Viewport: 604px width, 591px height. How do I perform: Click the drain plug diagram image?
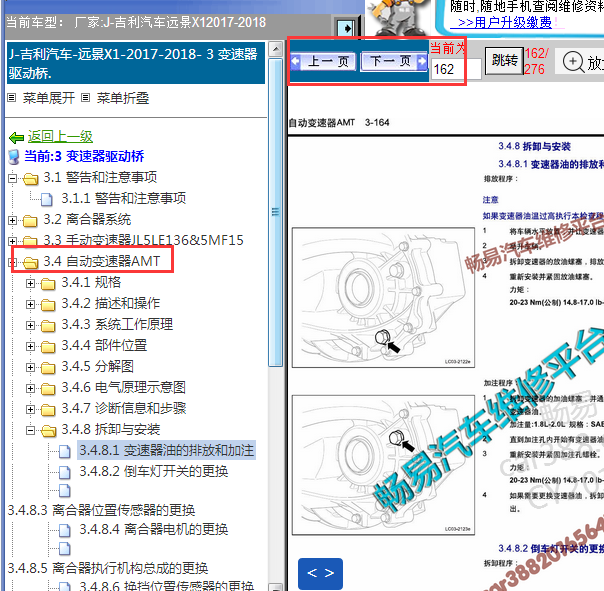tap(383, 297)
